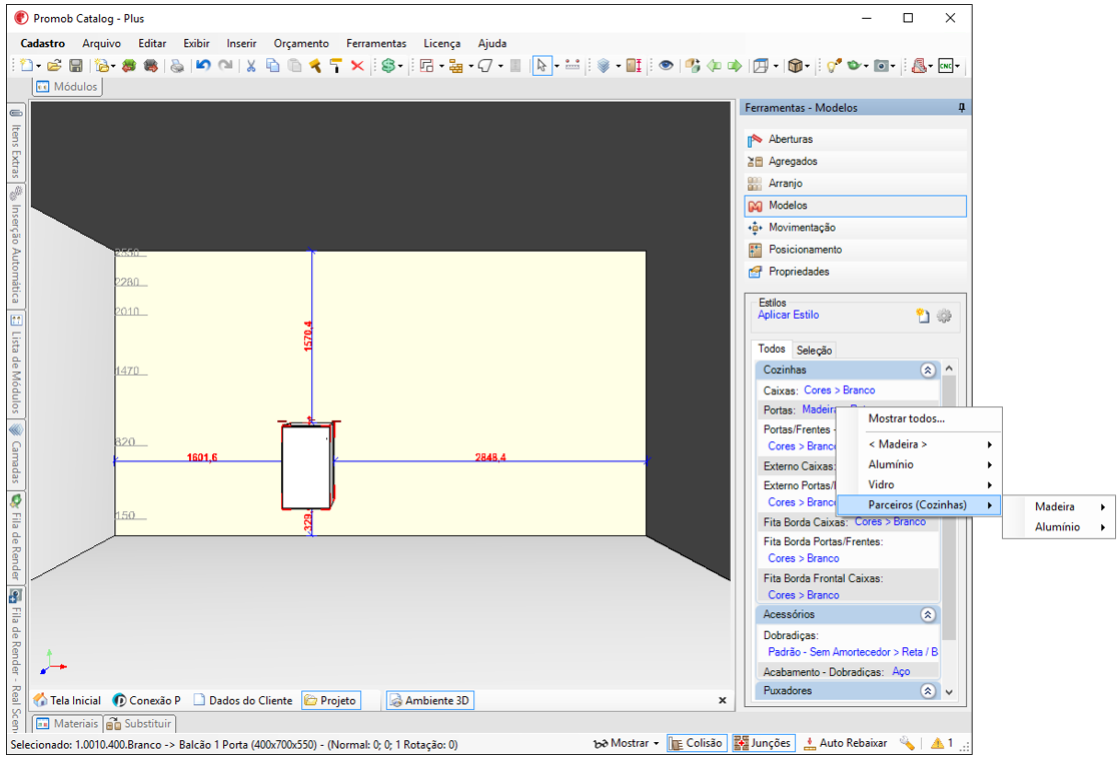
Task: Select Parceiros (Cozinhas) menu entry
Action: [x=919, y=505]
